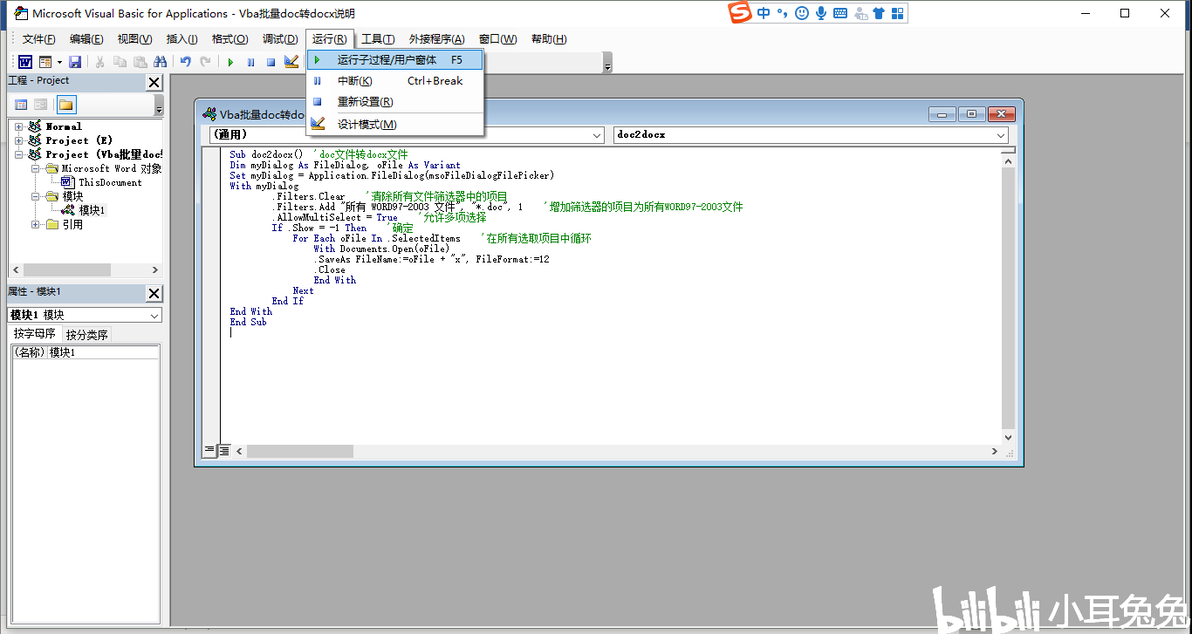Click the Paste clipboard icon in toolbar
The image size is (1192, 634).
[140, 62]
